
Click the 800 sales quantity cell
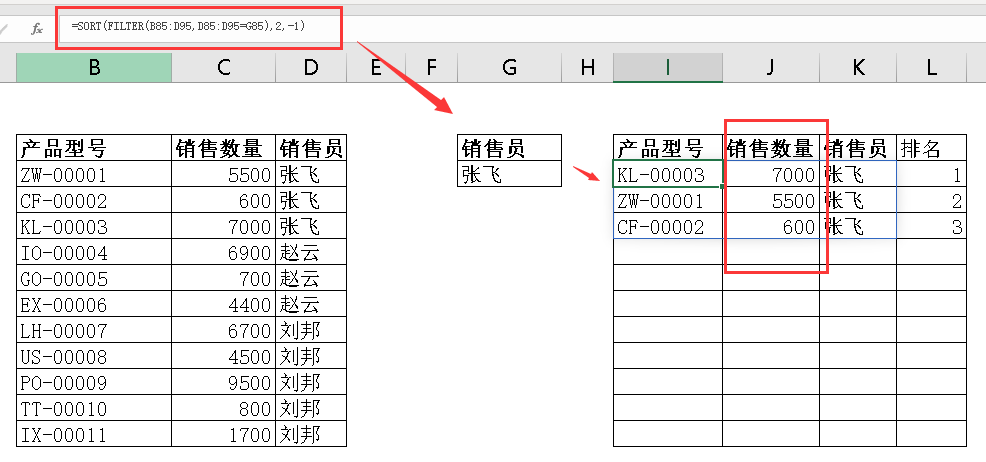[x=224, y=408]
